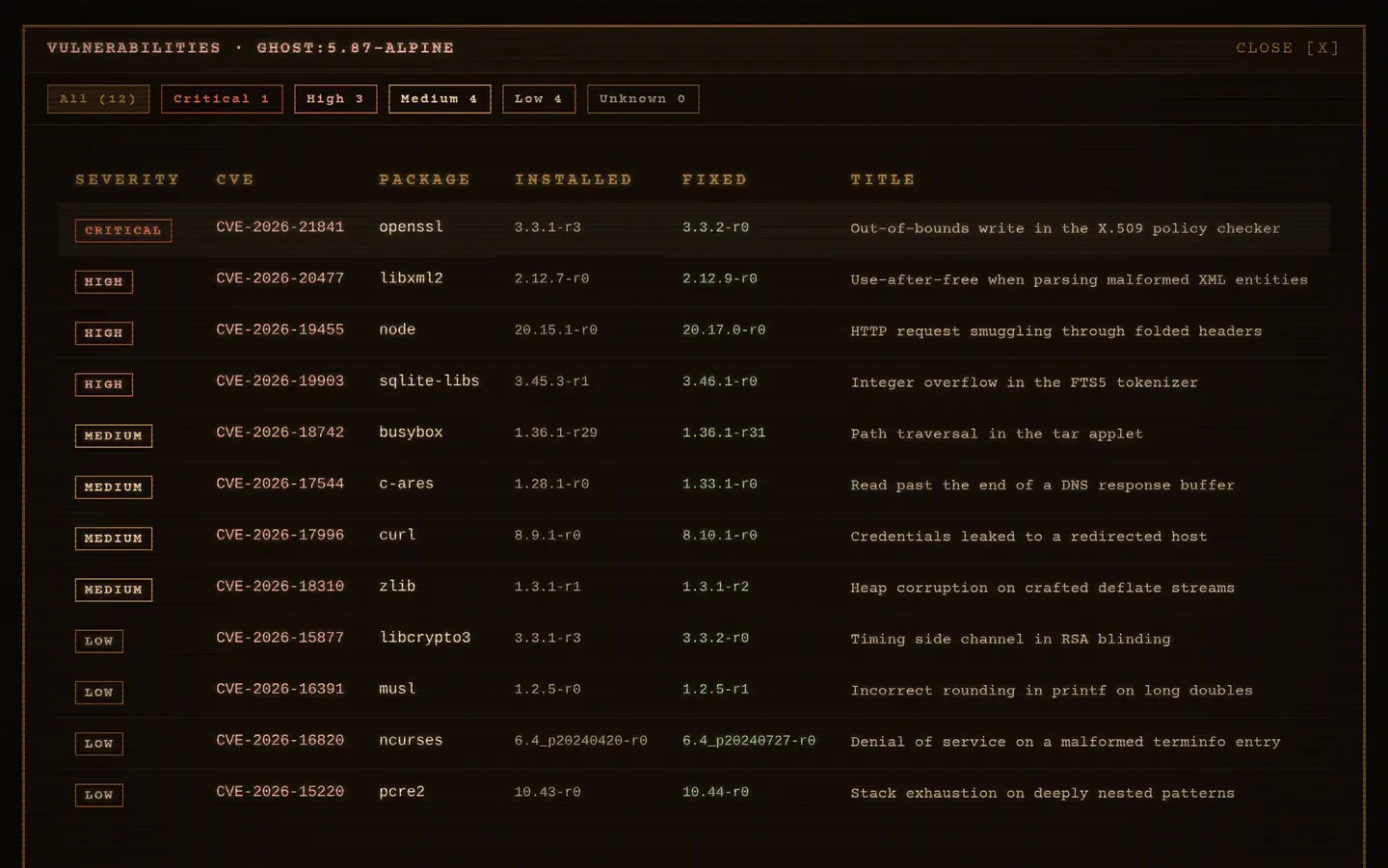Click the LOW badge on the pcre2 row

coord(99,796)
